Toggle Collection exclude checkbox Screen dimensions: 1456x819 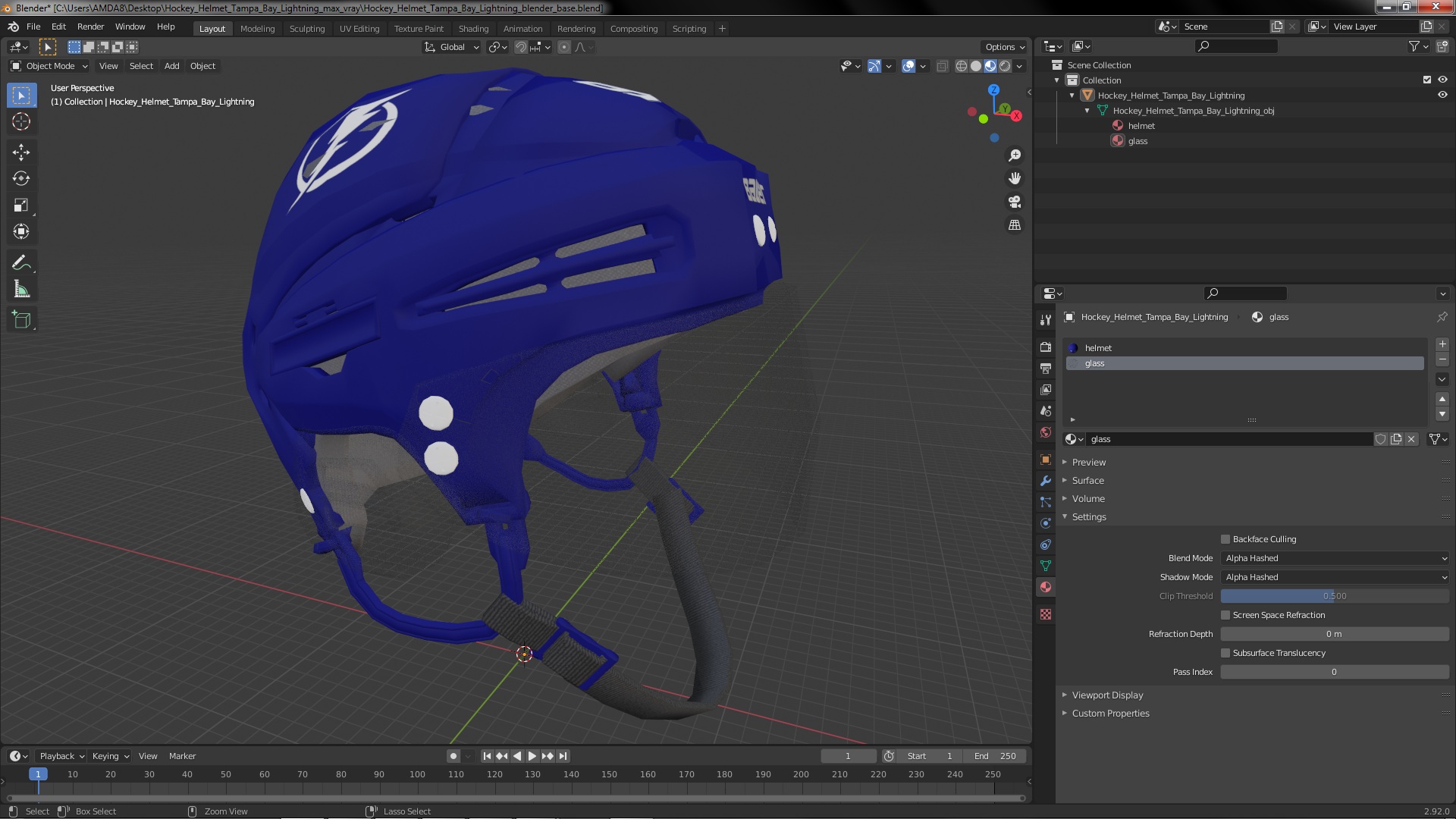click(1427, 80)
